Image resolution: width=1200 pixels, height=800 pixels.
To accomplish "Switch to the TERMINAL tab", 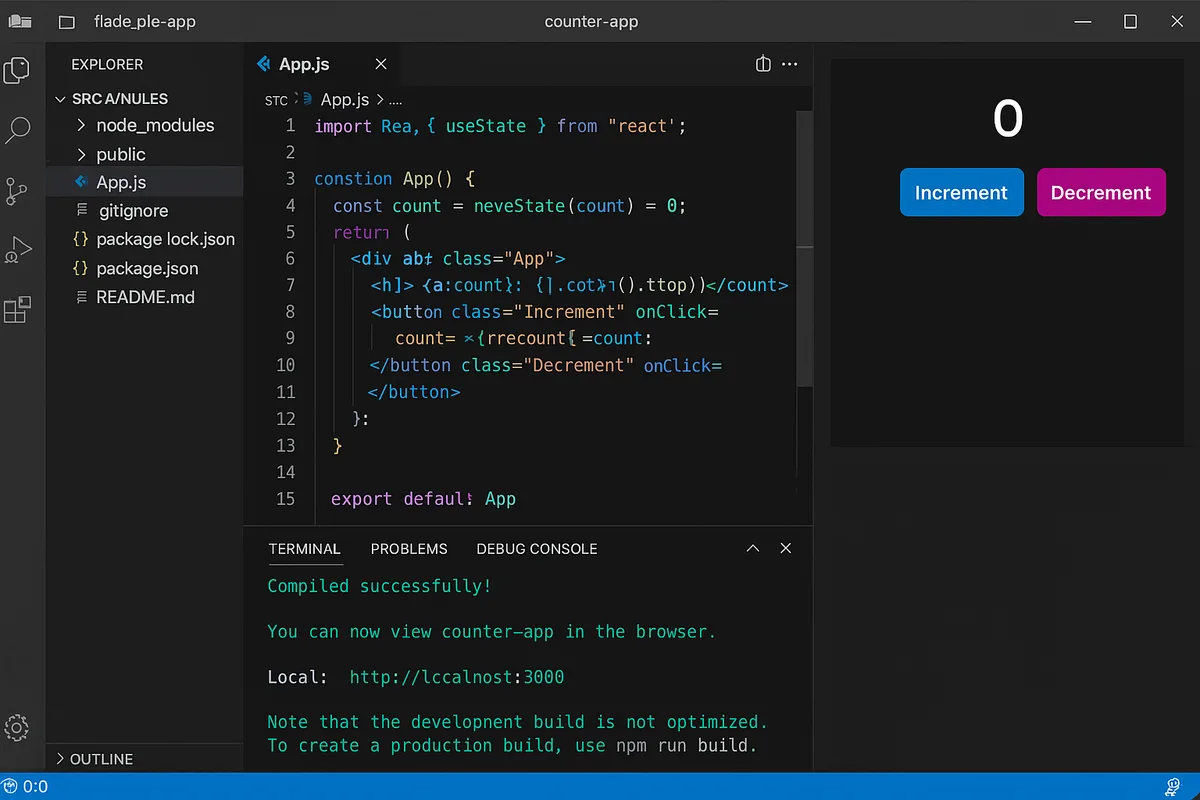I will point(304,549).
